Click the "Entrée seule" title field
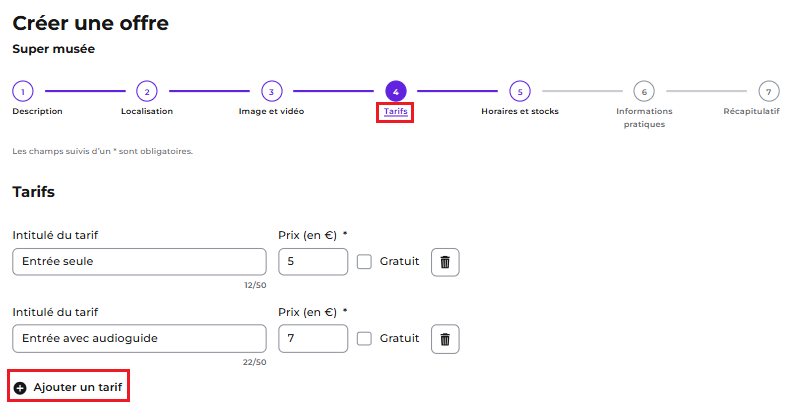This screenshot has width=794, height=405. [x=139, y=262]
